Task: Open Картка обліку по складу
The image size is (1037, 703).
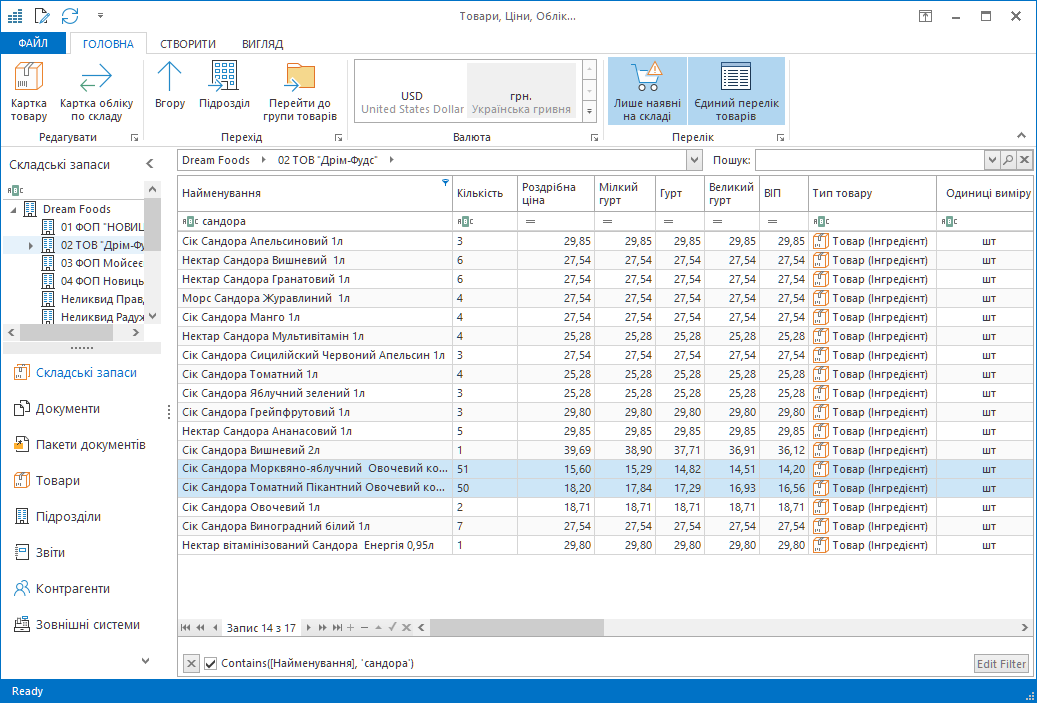Action: 96,90
